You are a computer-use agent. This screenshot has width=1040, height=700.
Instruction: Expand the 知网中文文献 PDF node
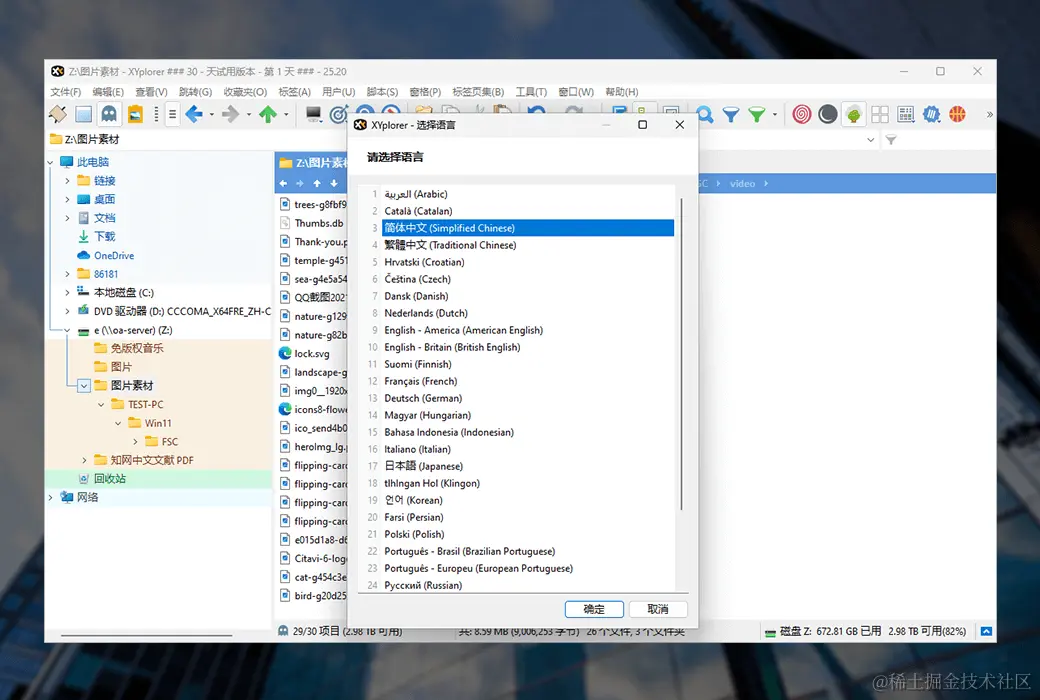coord(84,460)
